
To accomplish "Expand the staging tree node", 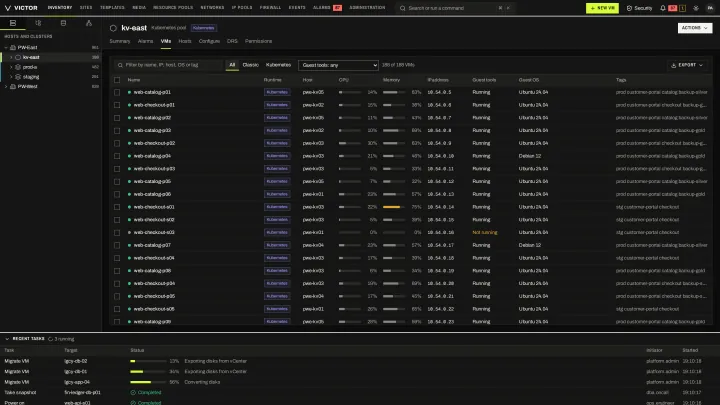I will tap(11, 77).
